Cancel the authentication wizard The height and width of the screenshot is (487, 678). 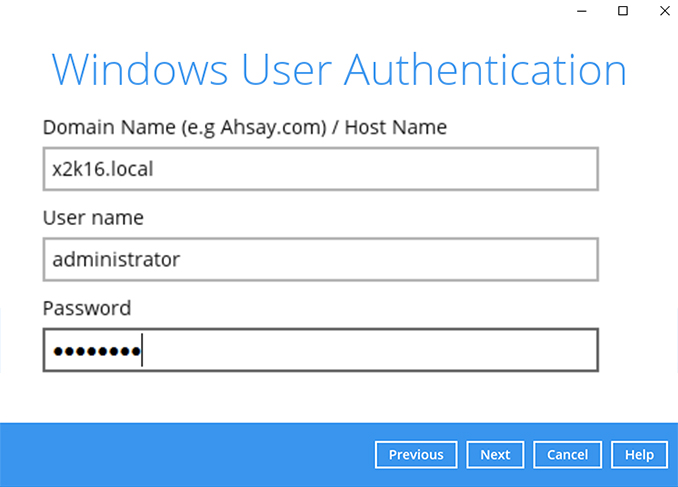coord(567,455)
